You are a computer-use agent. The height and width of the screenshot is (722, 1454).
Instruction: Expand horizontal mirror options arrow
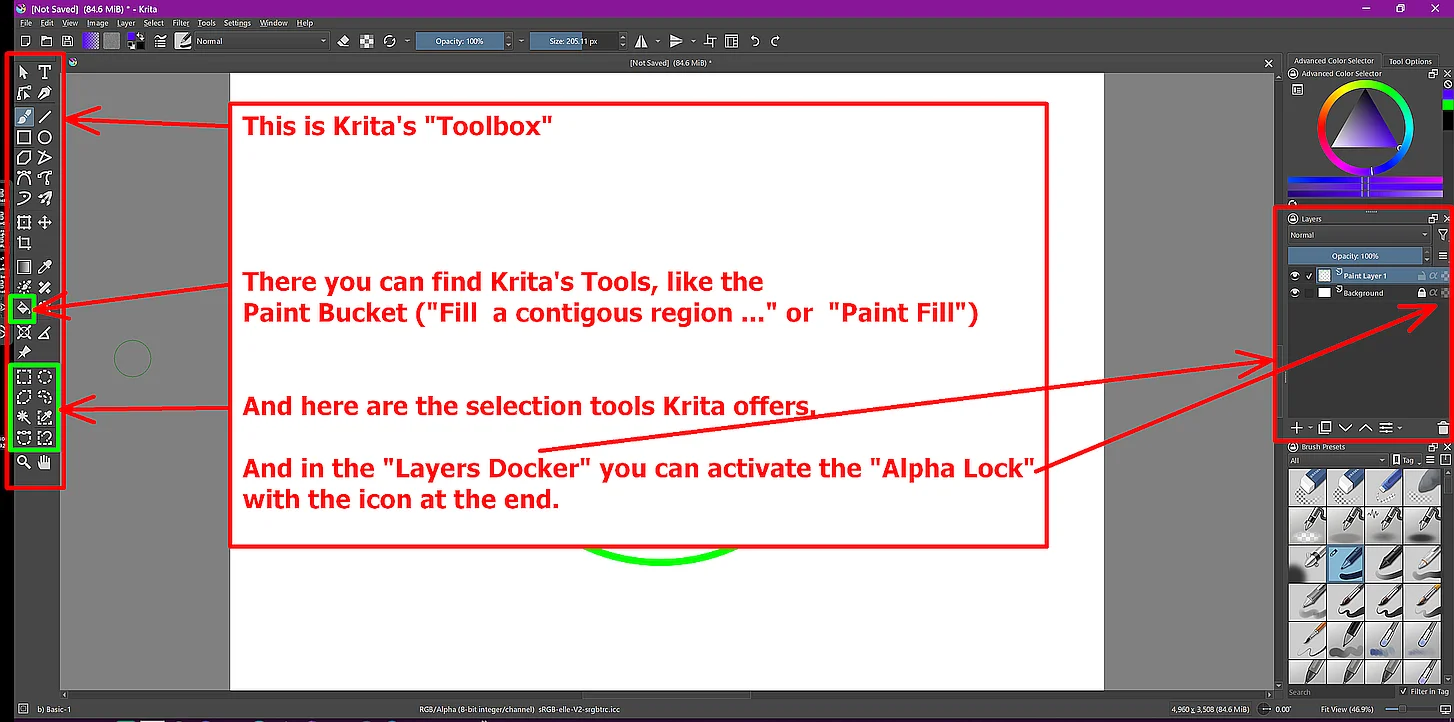[x=656, y=41]
